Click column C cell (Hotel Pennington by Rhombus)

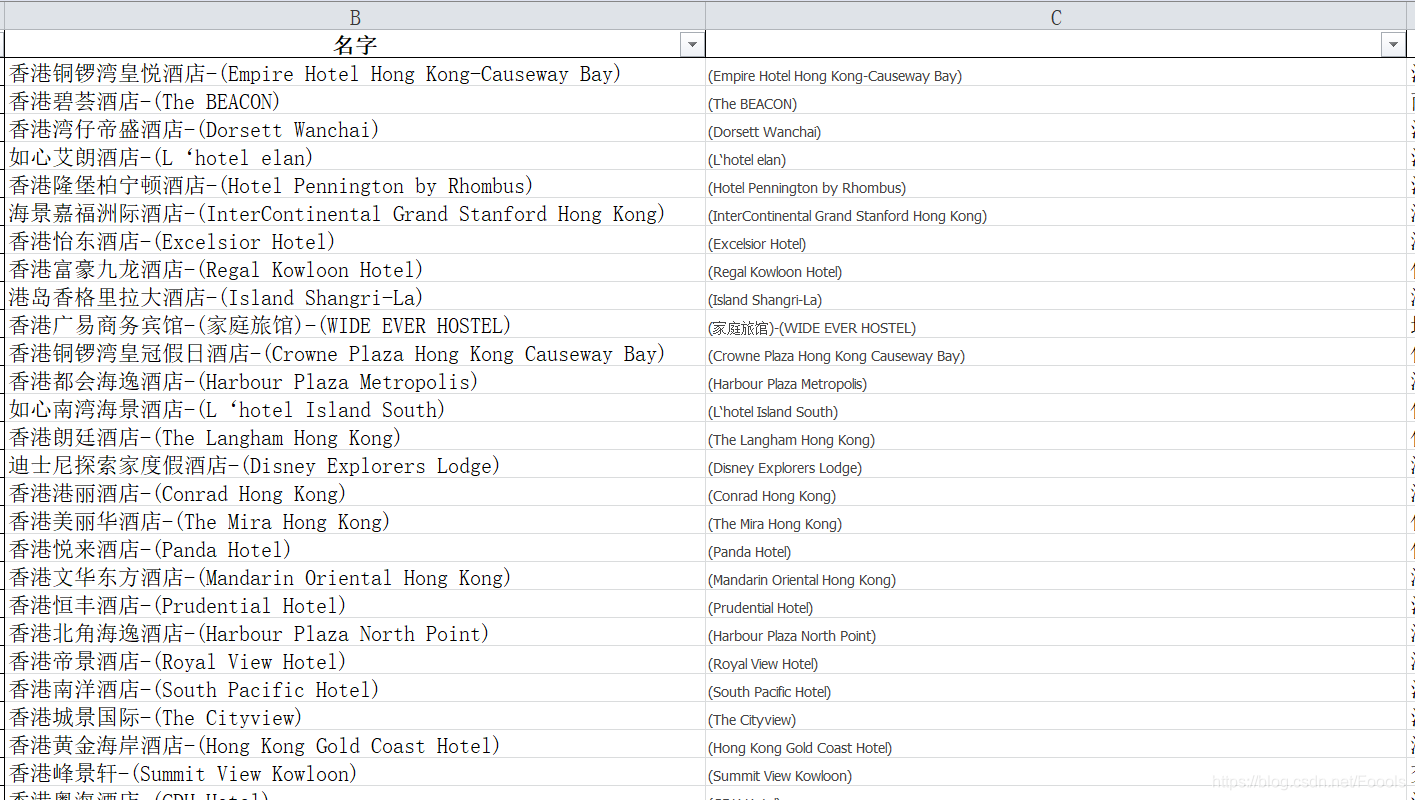(1057, 185)
